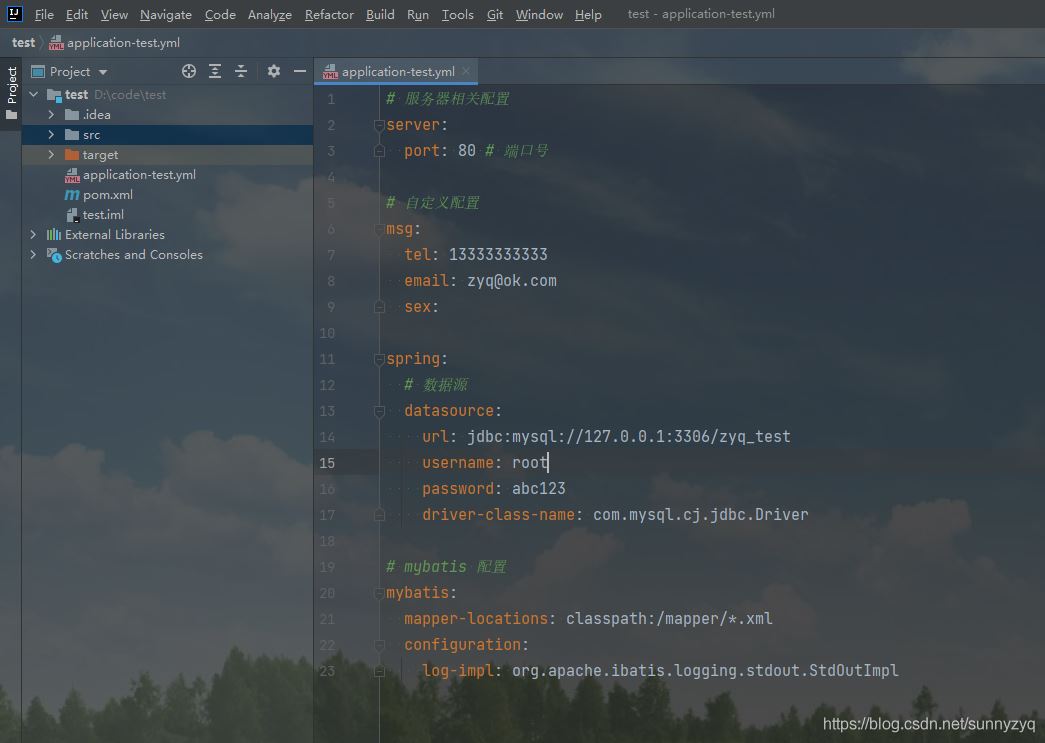Expand the src folder
The width and height of the screenshot is (1045, 743).
51,135
